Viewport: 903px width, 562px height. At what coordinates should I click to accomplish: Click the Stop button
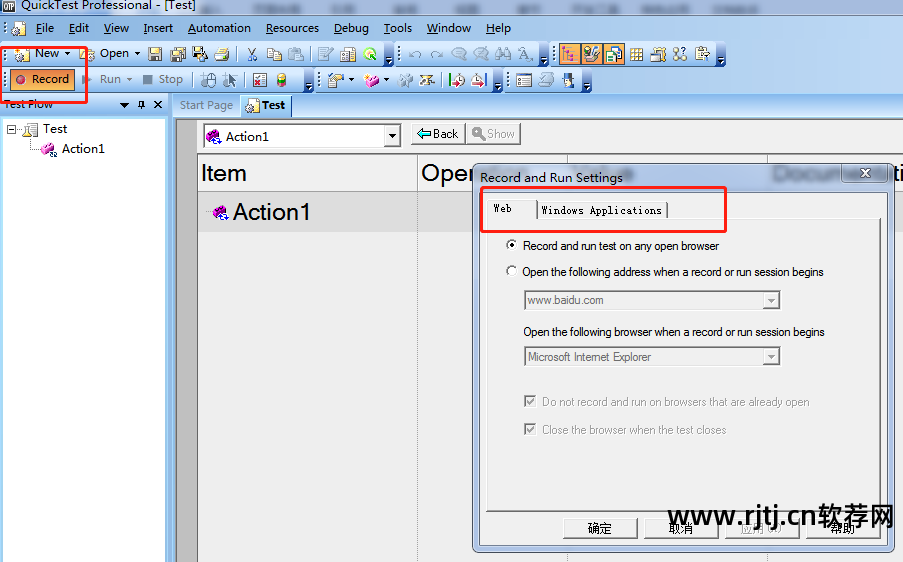pyautogui.click(x=164, y=79)
